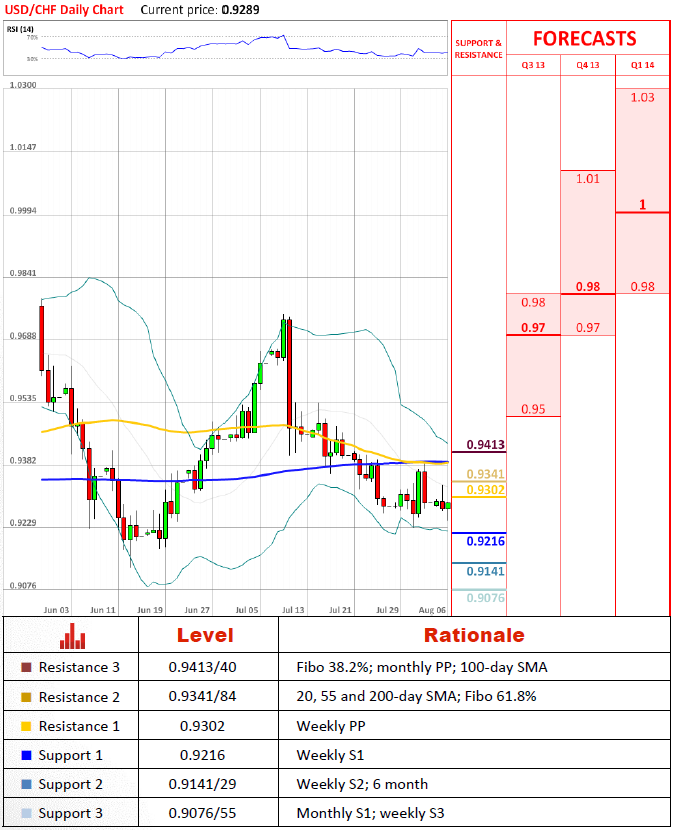
Task: Click the 1.03 forecast value in Q1 14
Action: coord(642,97)
